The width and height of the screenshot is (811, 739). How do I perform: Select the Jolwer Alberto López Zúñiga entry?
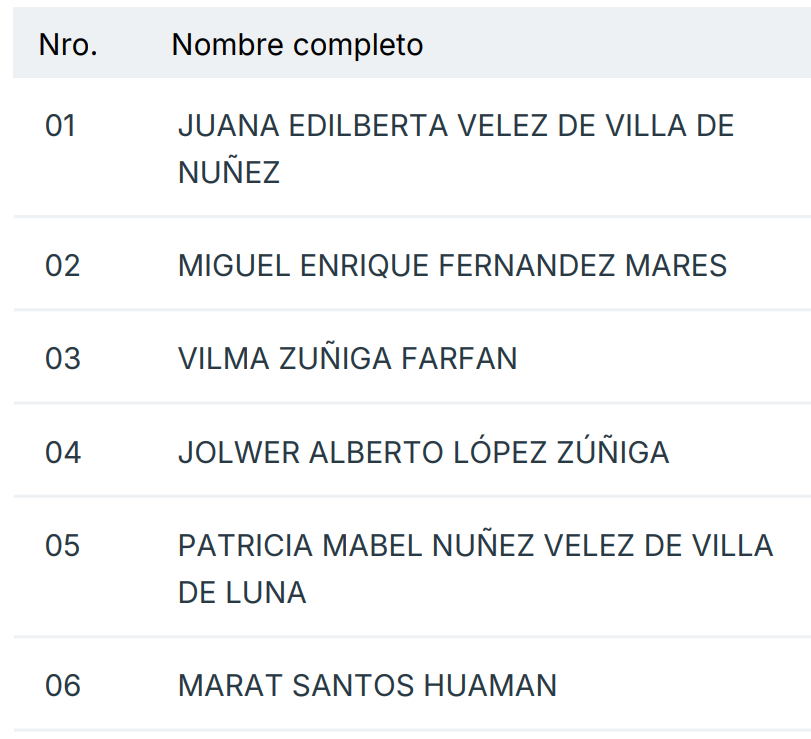423,453
